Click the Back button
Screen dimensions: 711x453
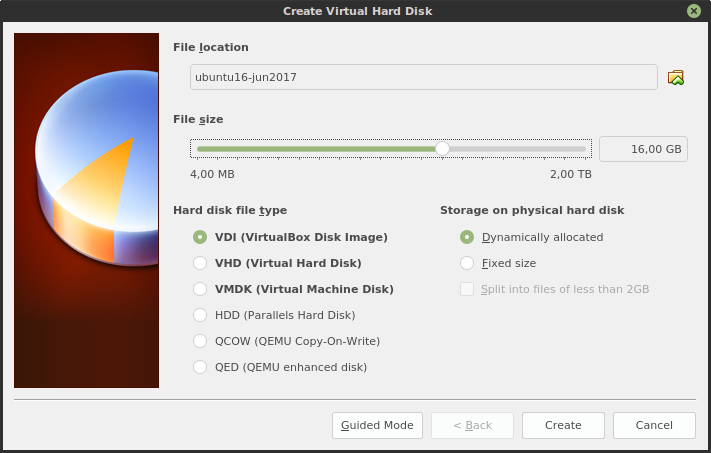(472, 425)
